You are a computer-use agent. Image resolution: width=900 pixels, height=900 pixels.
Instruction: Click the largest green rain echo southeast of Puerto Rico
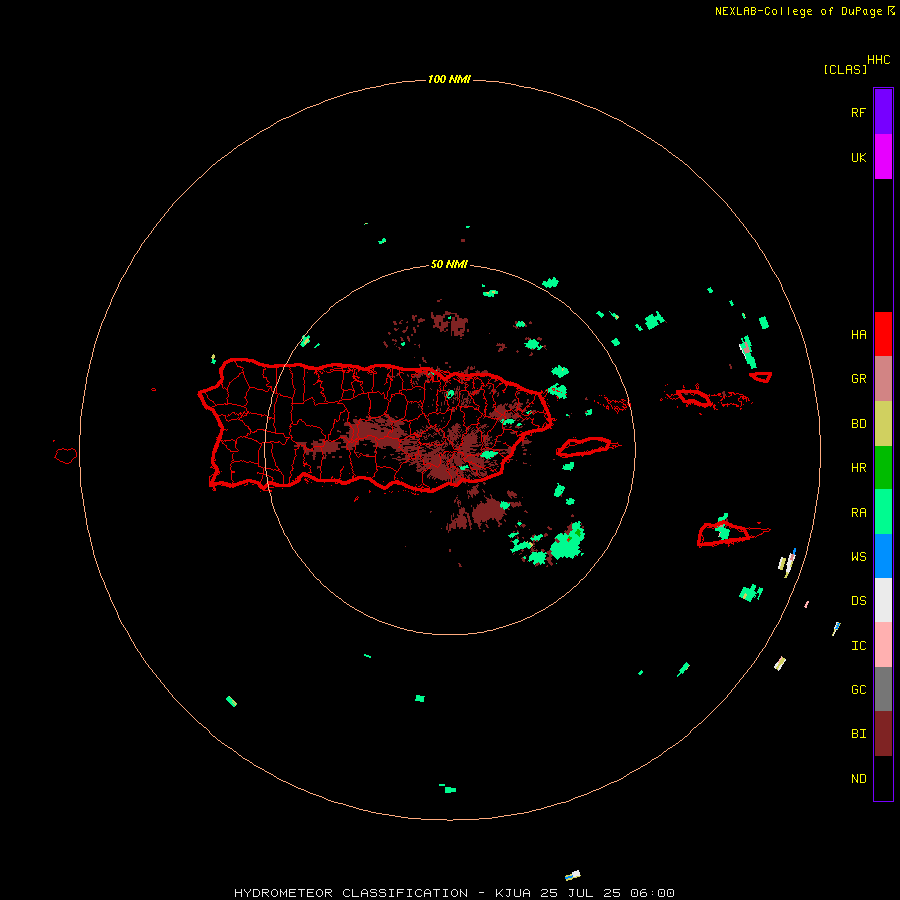pos(567,542)
